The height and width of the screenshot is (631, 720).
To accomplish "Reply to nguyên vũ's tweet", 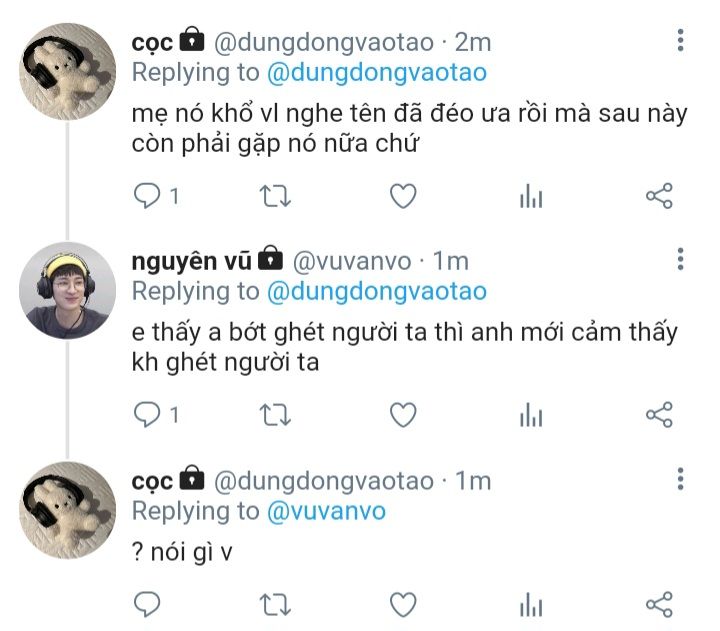I will click(x=147, y=414).
